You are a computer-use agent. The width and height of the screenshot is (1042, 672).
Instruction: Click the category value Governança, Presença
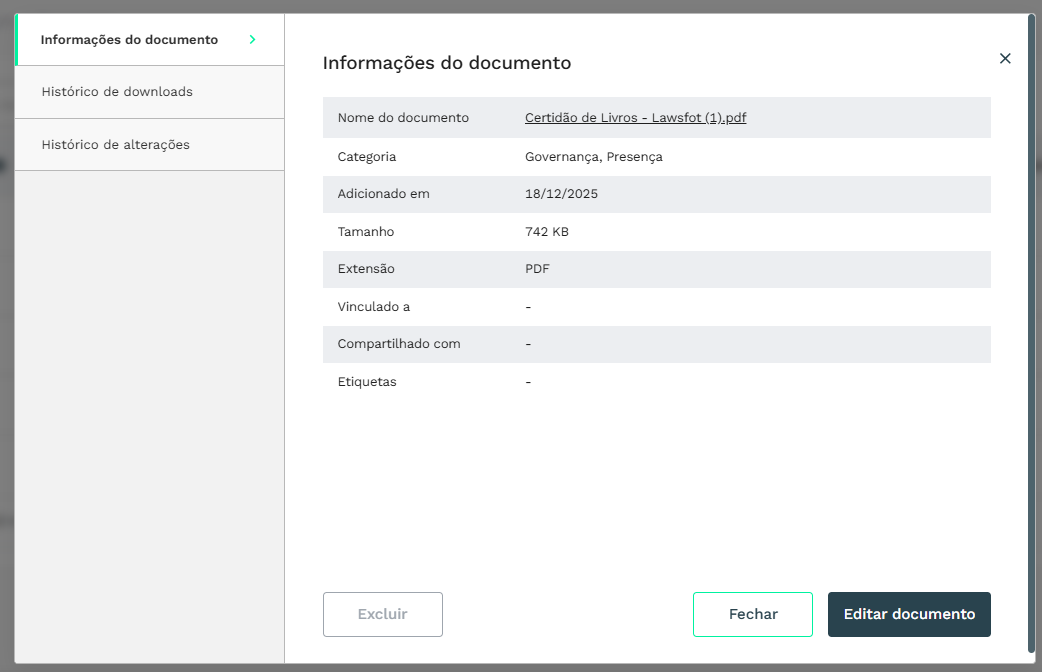[x=593, y=157]
